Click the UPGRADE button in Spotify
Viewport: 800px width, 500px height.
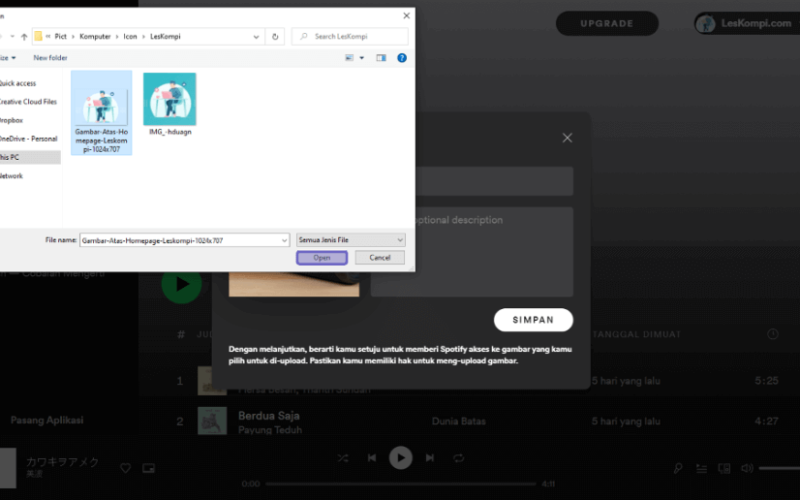coord(607,23)
